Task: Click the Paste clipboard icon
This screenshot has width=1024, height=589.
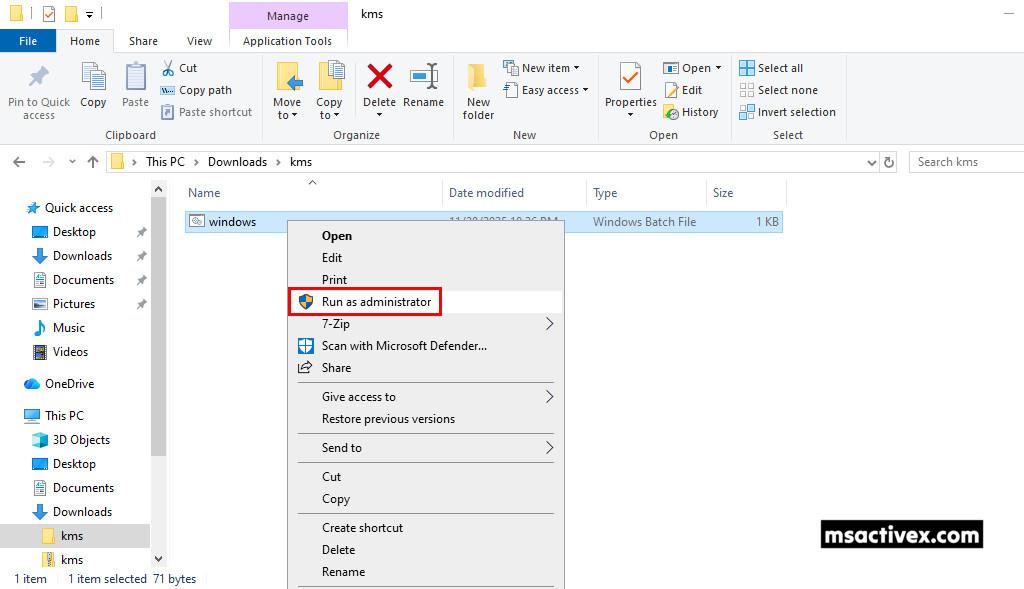Action: tap(135, 79)
